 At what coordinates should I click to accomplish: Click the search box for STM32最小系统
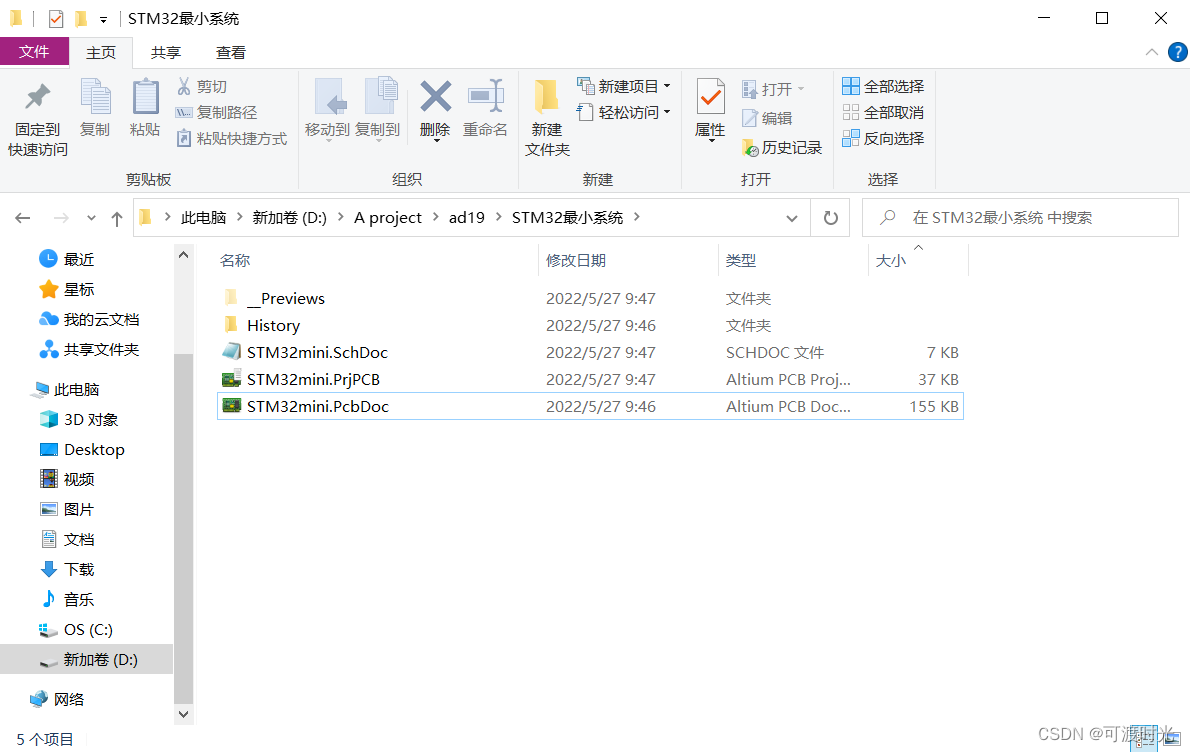click(1020, 217)
